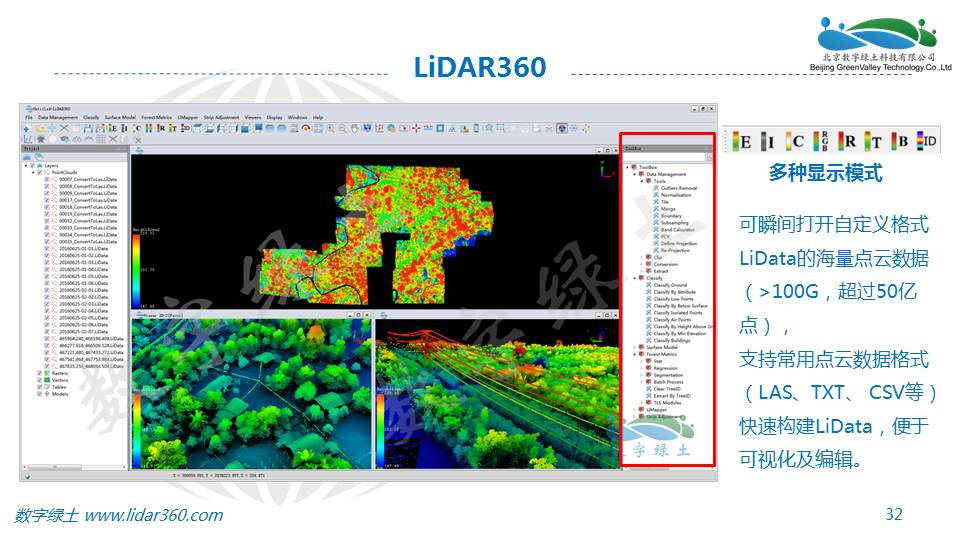Image resolution: width=960 pixels, height=540 pixels.
Task: Click the ID mode icon in slide legend strip
Action: pyautogui.click(x=927, y=141)
